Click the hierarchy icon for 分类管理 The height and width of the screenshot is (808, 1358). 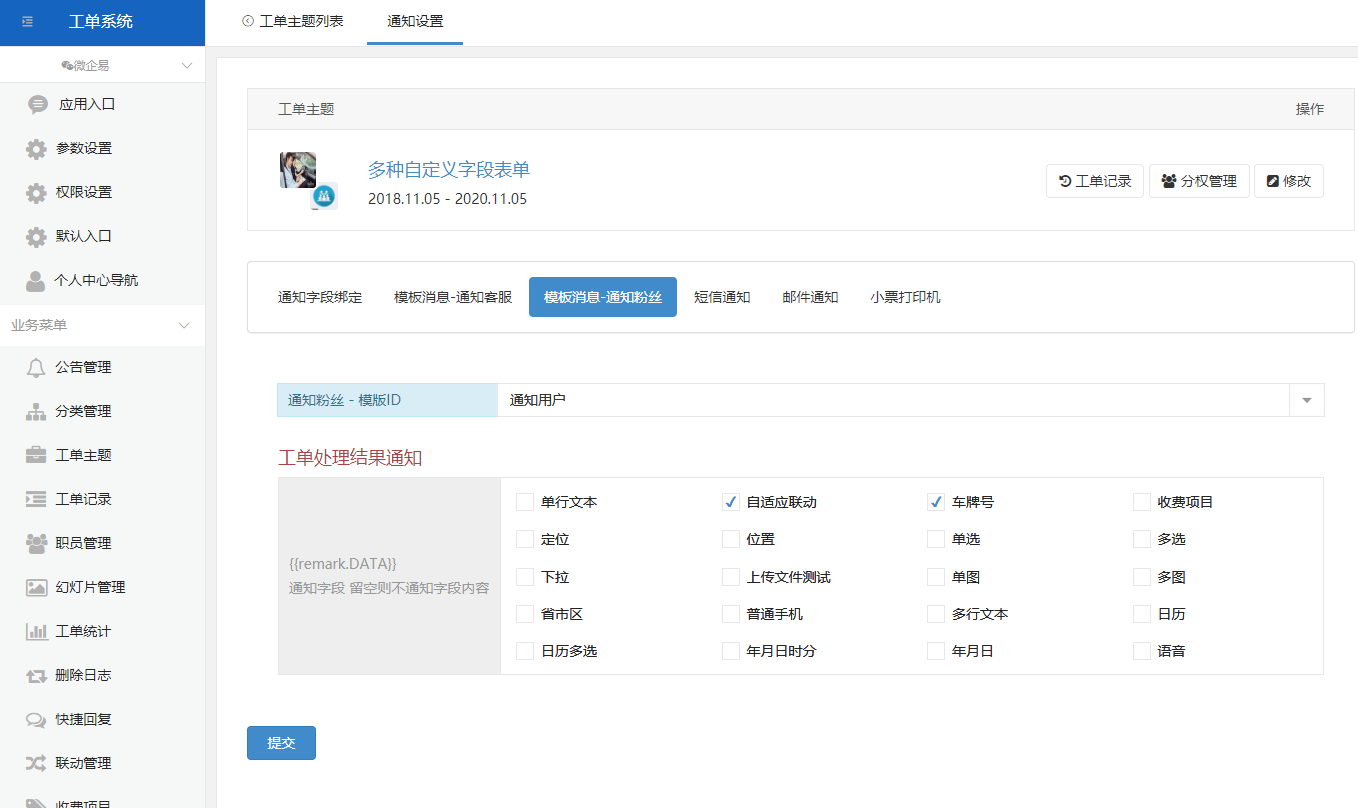pos(36,412)
